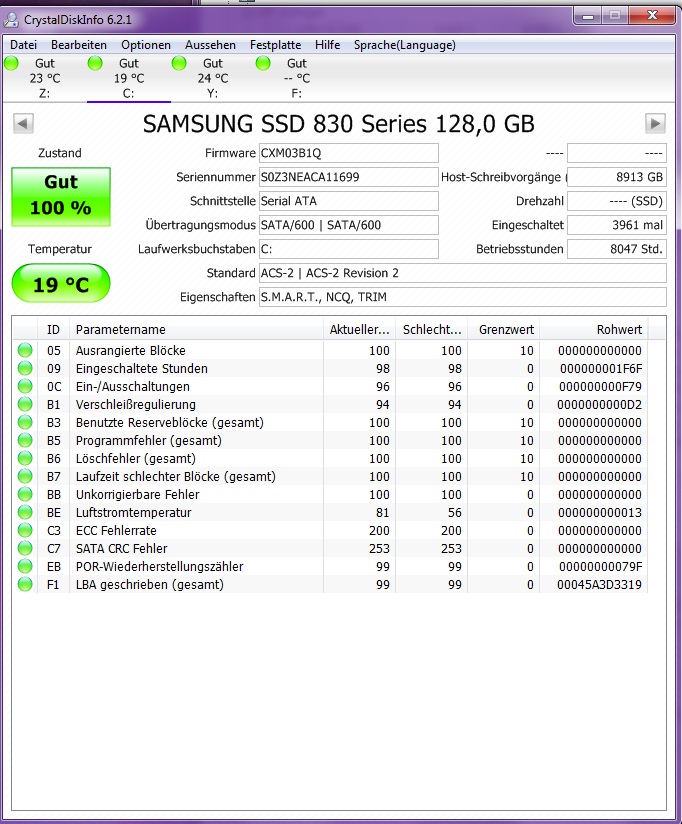The image size is (682, 824).
Task: Click the Eigenschaften field S.M.A.R.T., NCQ, TRIM
Action: pos(462,297)
